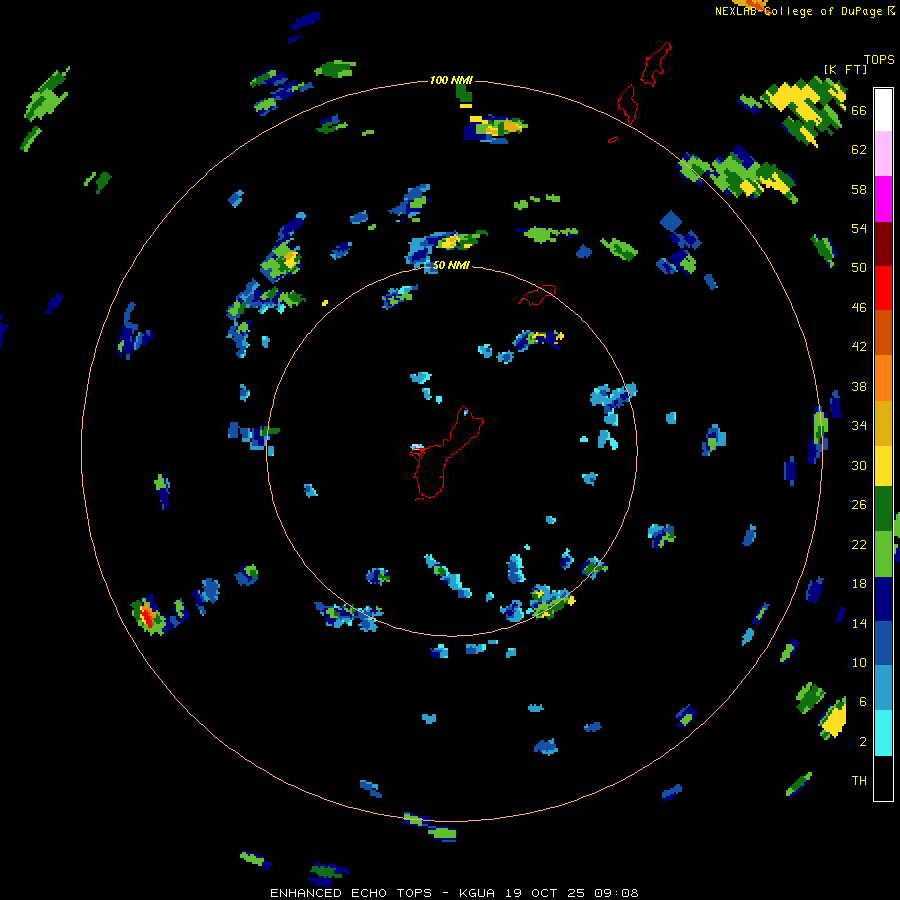Click the 62 value on the legend
Viewport: 900px width, 900px height.
coord(859,150)
